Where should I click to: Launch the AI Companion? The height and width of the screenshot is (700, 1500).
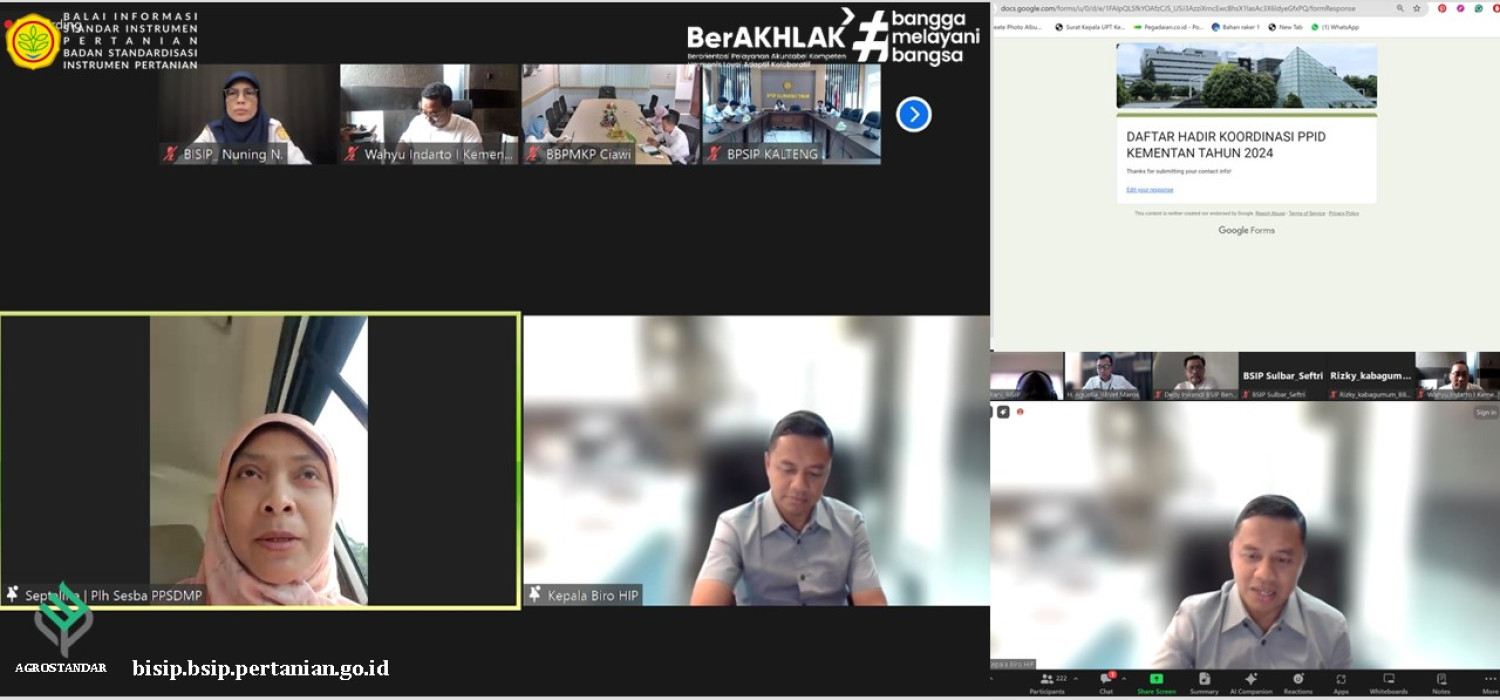click(1250, 680)
